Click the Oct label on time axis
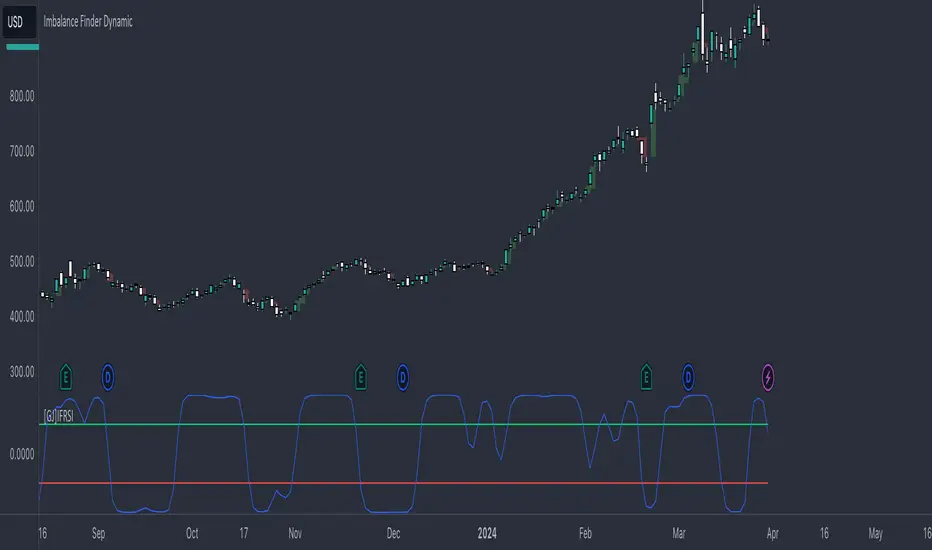Screen dimensions: 932x550 (x=192, y=533)
